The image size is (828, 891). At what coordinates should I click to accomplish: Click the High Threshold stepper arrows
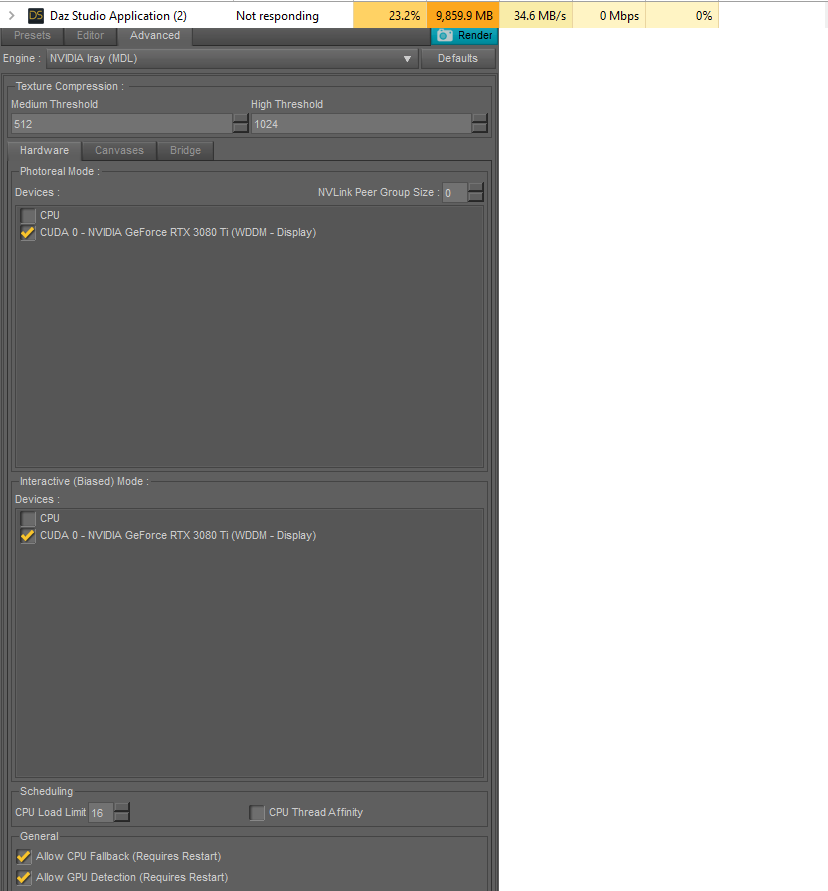(480, 124)
